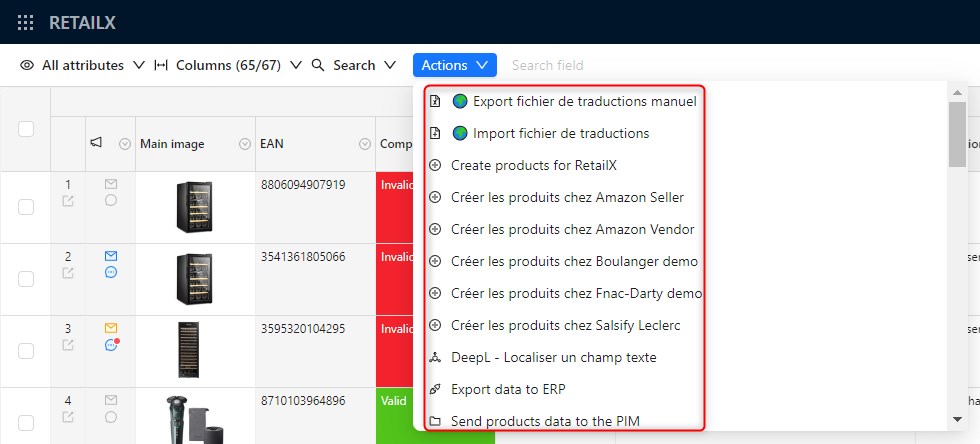Open row 4 edit link icon
This screenshot has width=980, height=444.
[68, 417]
